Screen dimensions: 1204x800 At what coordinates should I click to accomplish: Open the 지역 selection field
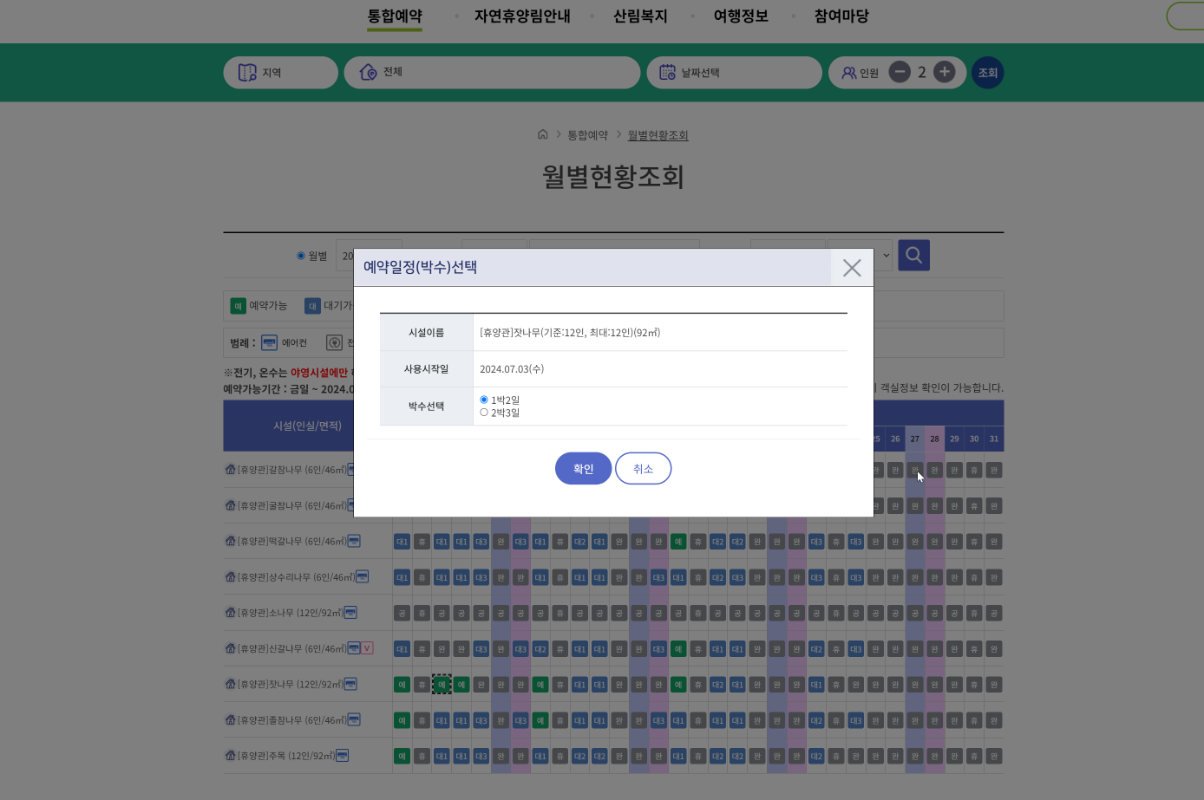(x=280, y=72)
